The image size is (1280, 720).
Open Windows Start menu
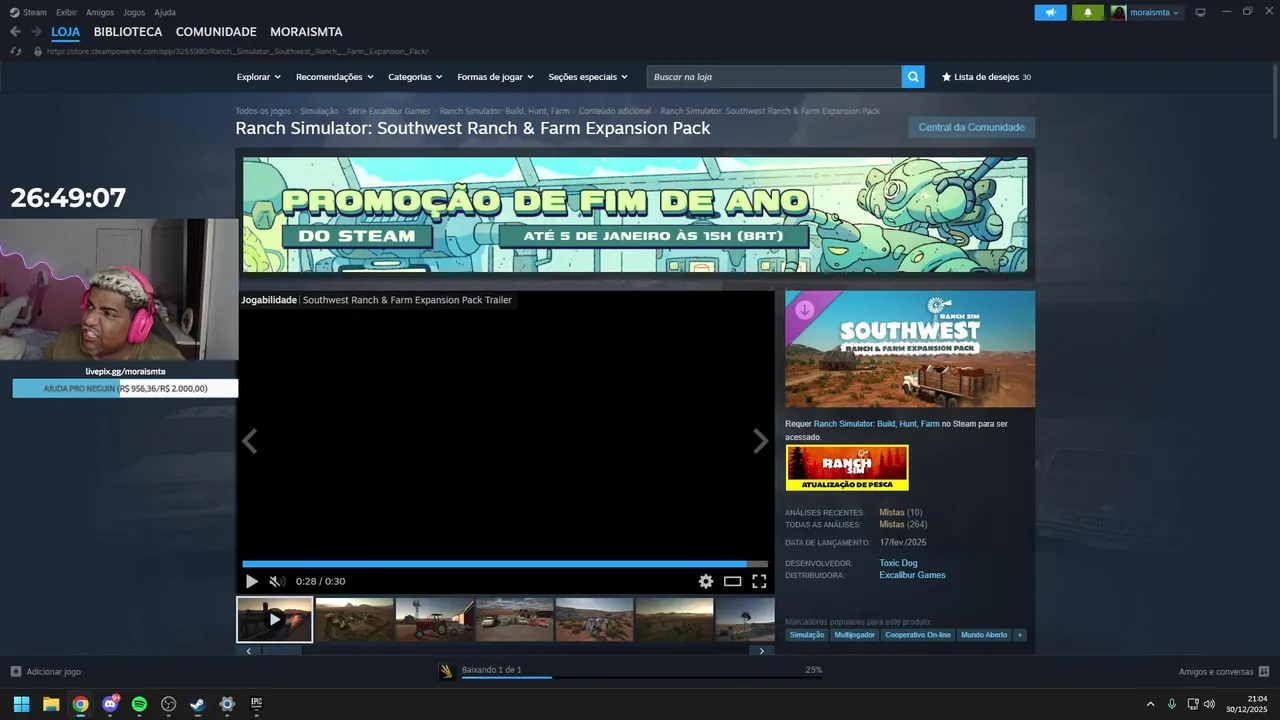click(x=21, y=704)
